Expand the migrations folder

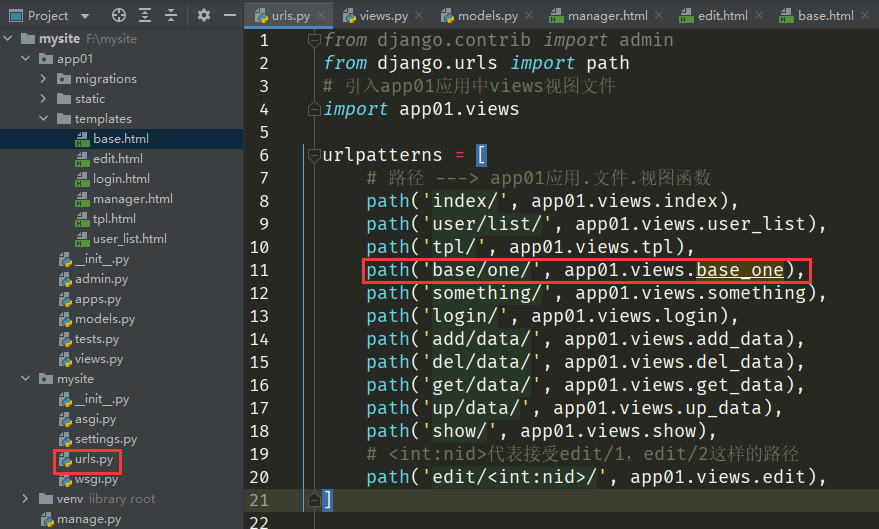click(44, 79)
